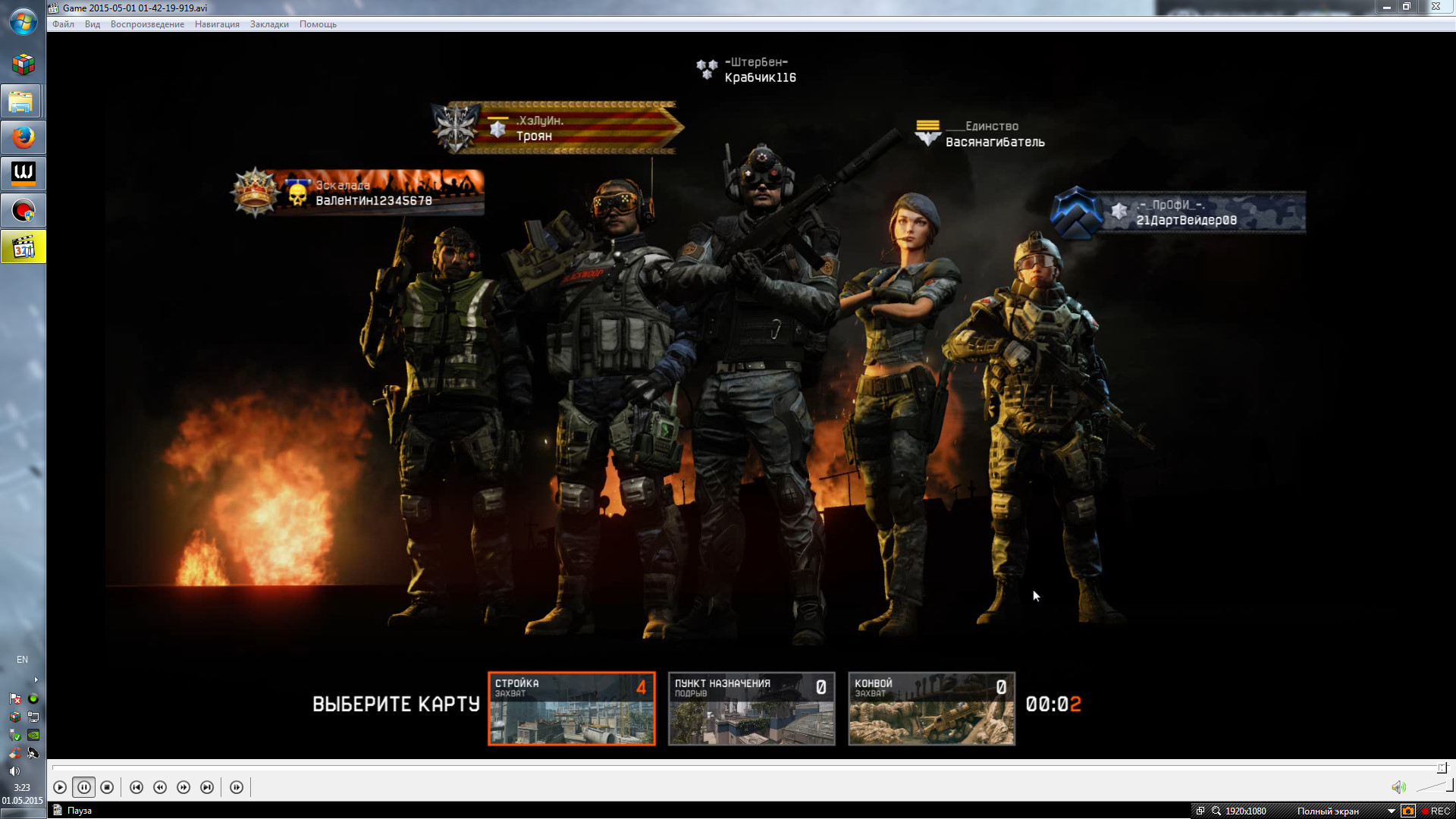Screen dimensions: 1456x819
Task: Open the Навигация menu
Action: 217,24
